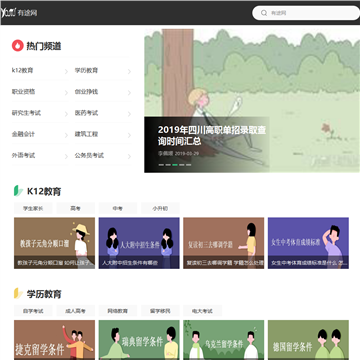Screen dimensions: 360x360
Task: Select the first carousel indicator dash
Action: [x=161, y=165]
